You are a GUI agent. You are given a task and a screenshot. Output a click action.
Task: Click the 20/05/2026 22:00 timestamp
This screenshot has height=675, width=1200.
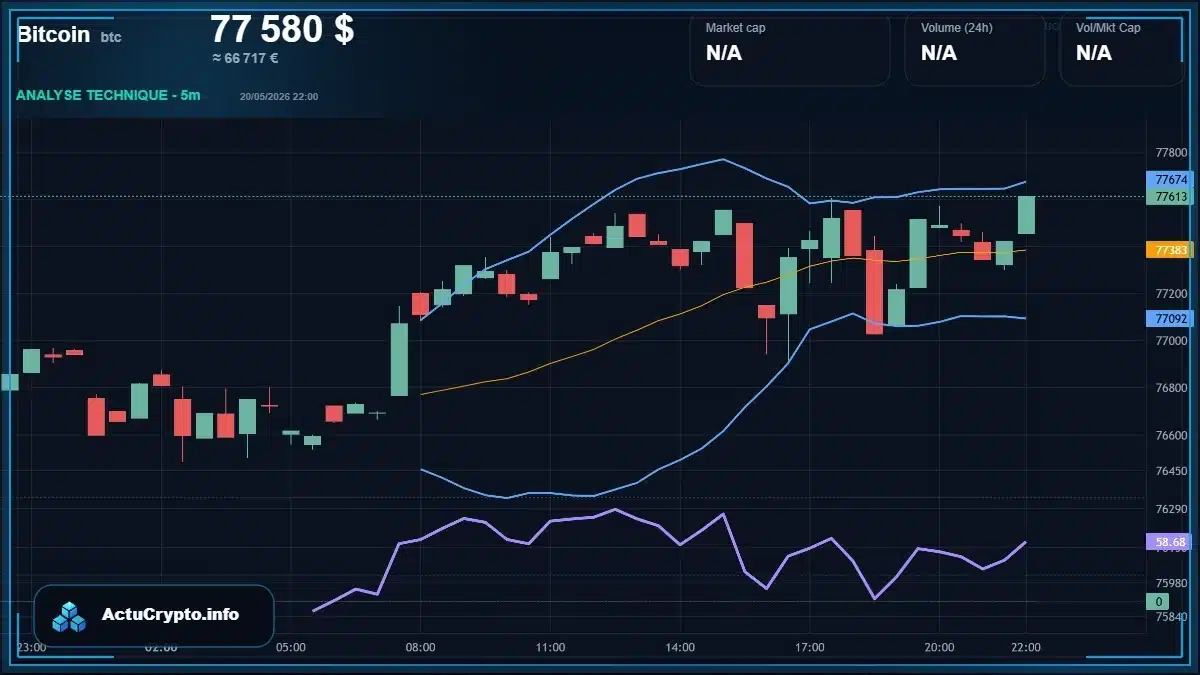point(279,96)
